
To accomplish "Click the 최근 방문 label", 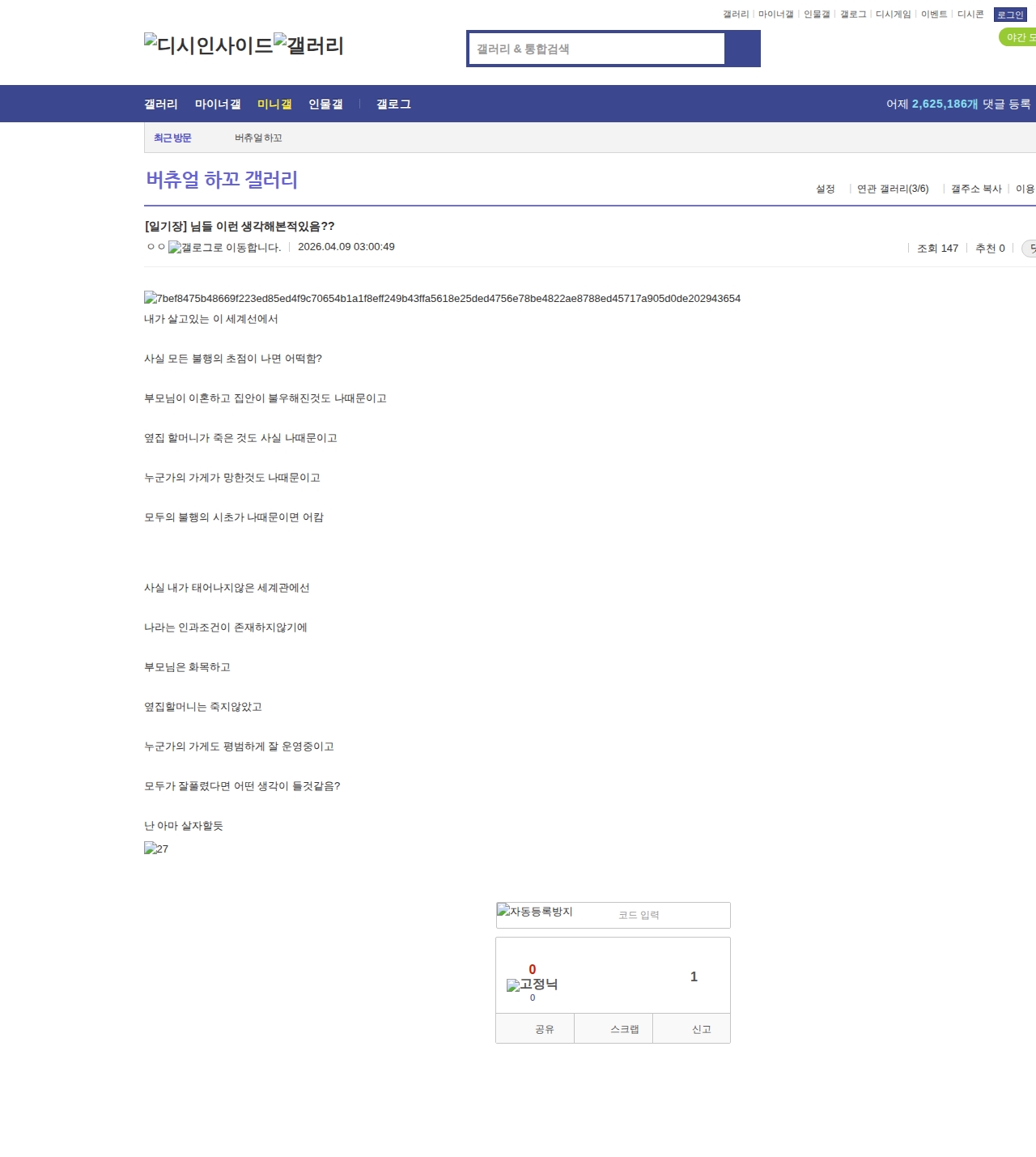I will pos(172,138).
